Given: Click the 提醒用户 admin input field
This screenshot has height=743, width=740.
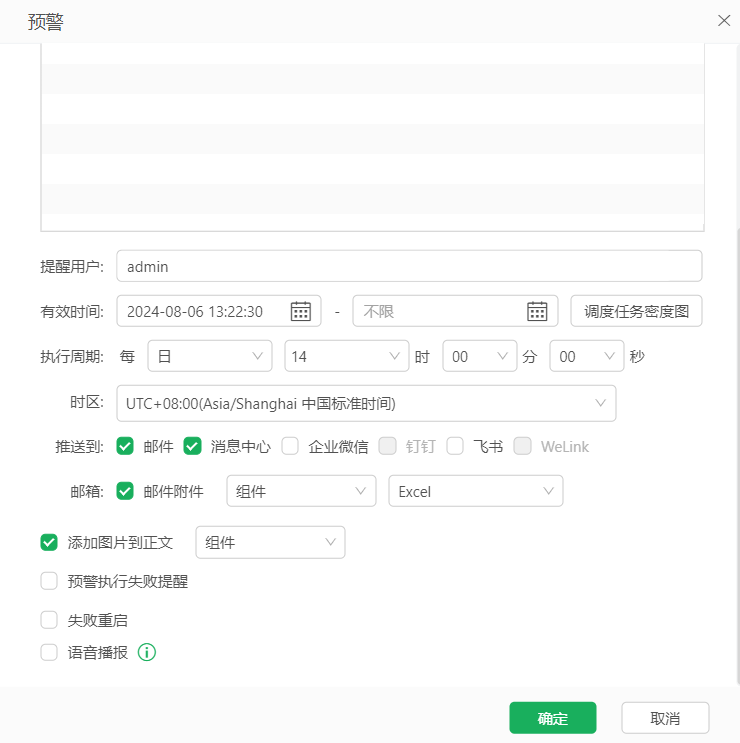Looking at the screenshot, I should 409,266.
